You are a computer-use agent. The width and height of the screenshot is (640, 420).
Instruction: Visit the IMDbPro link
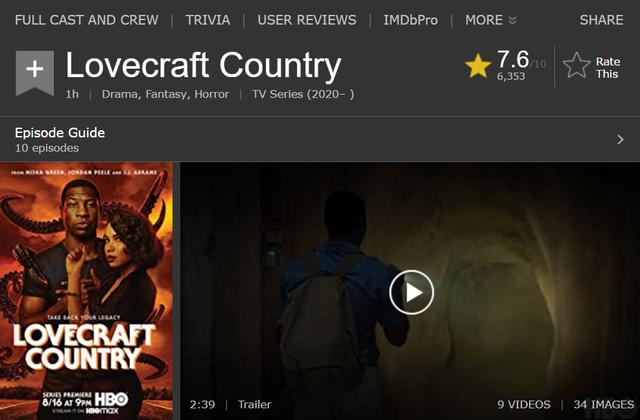411,20
